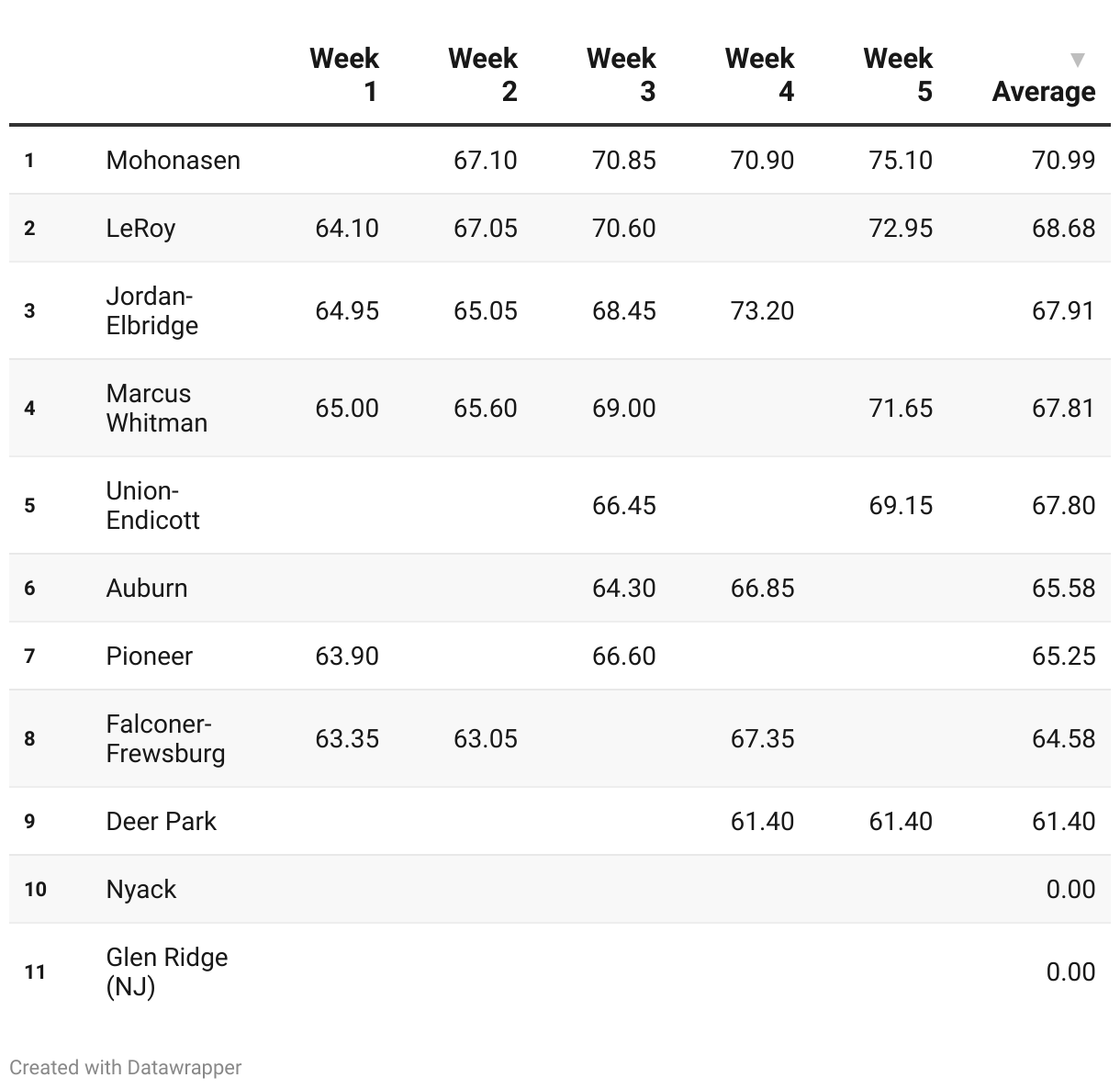This screenshot has height=1089, width=1120.
Task: Select the Falconer-Frewsburg row label
Action: [165, 738]
